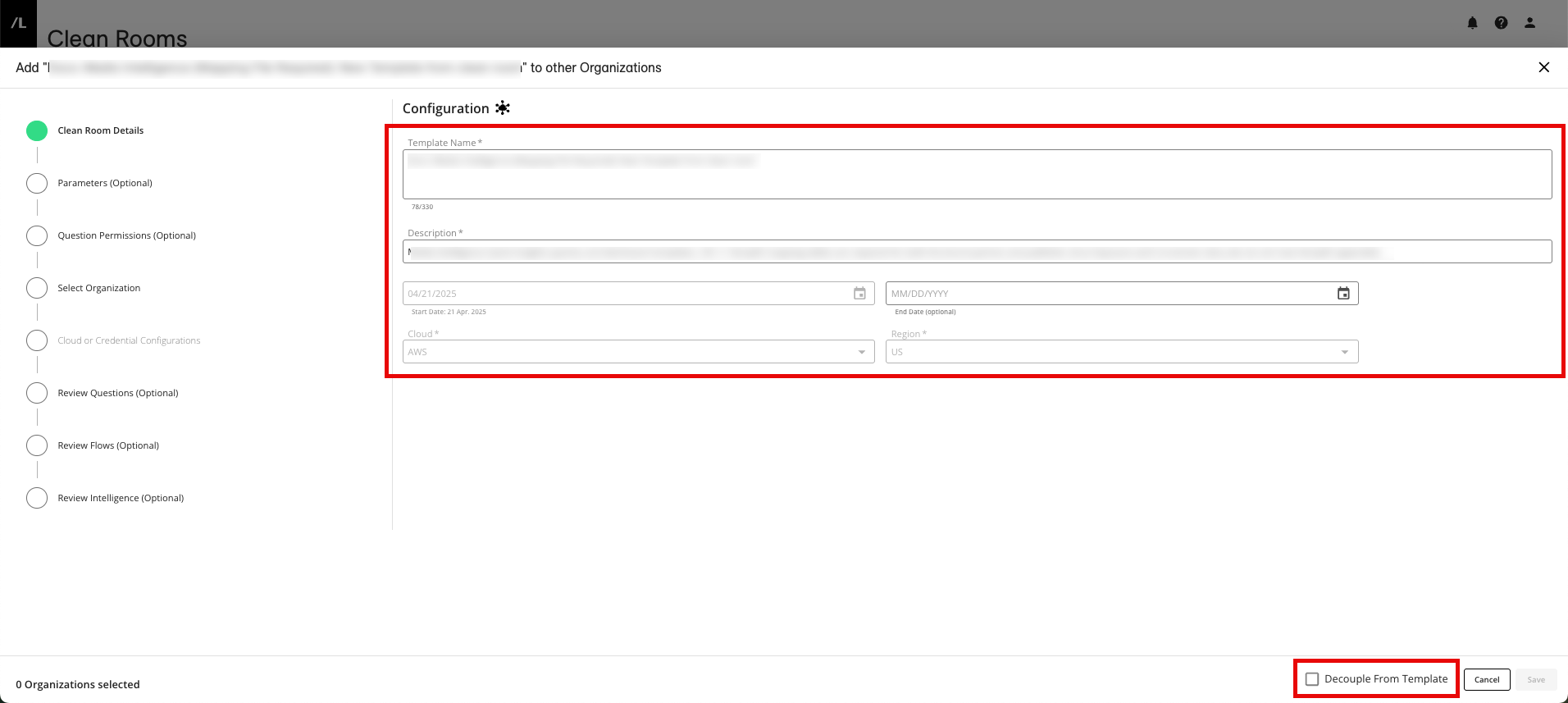Go to Review Questions (Optional) step

118,393
